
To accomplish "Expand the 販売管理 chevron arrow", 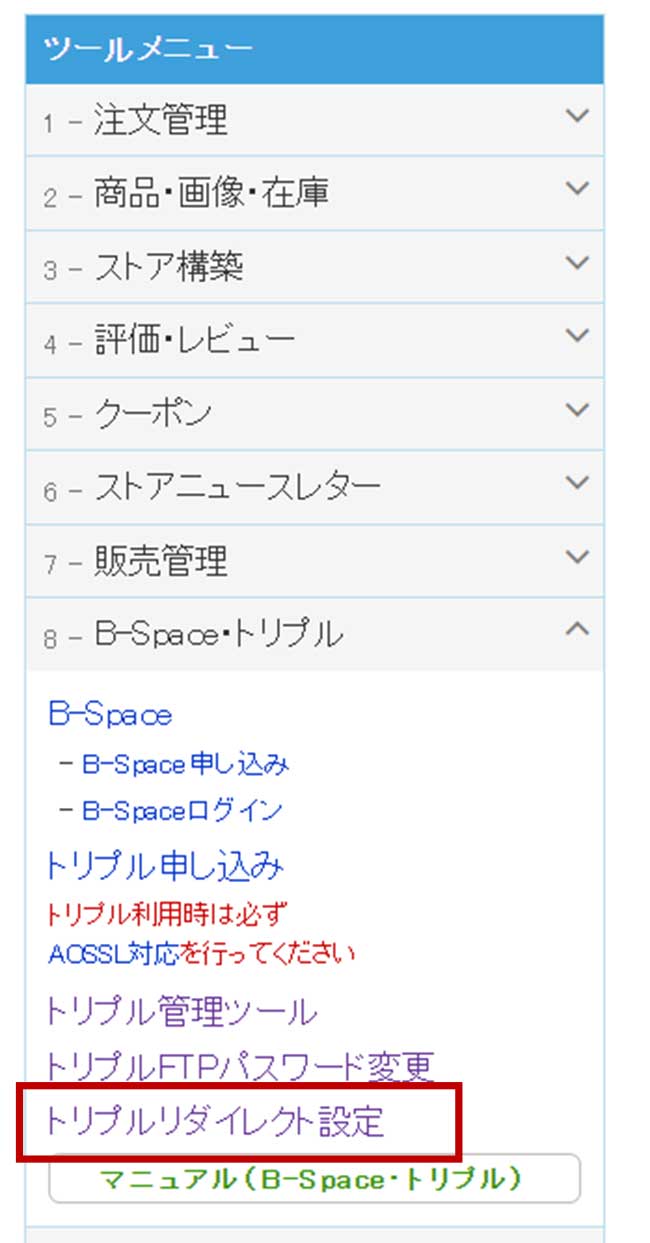I will (577, 557).
